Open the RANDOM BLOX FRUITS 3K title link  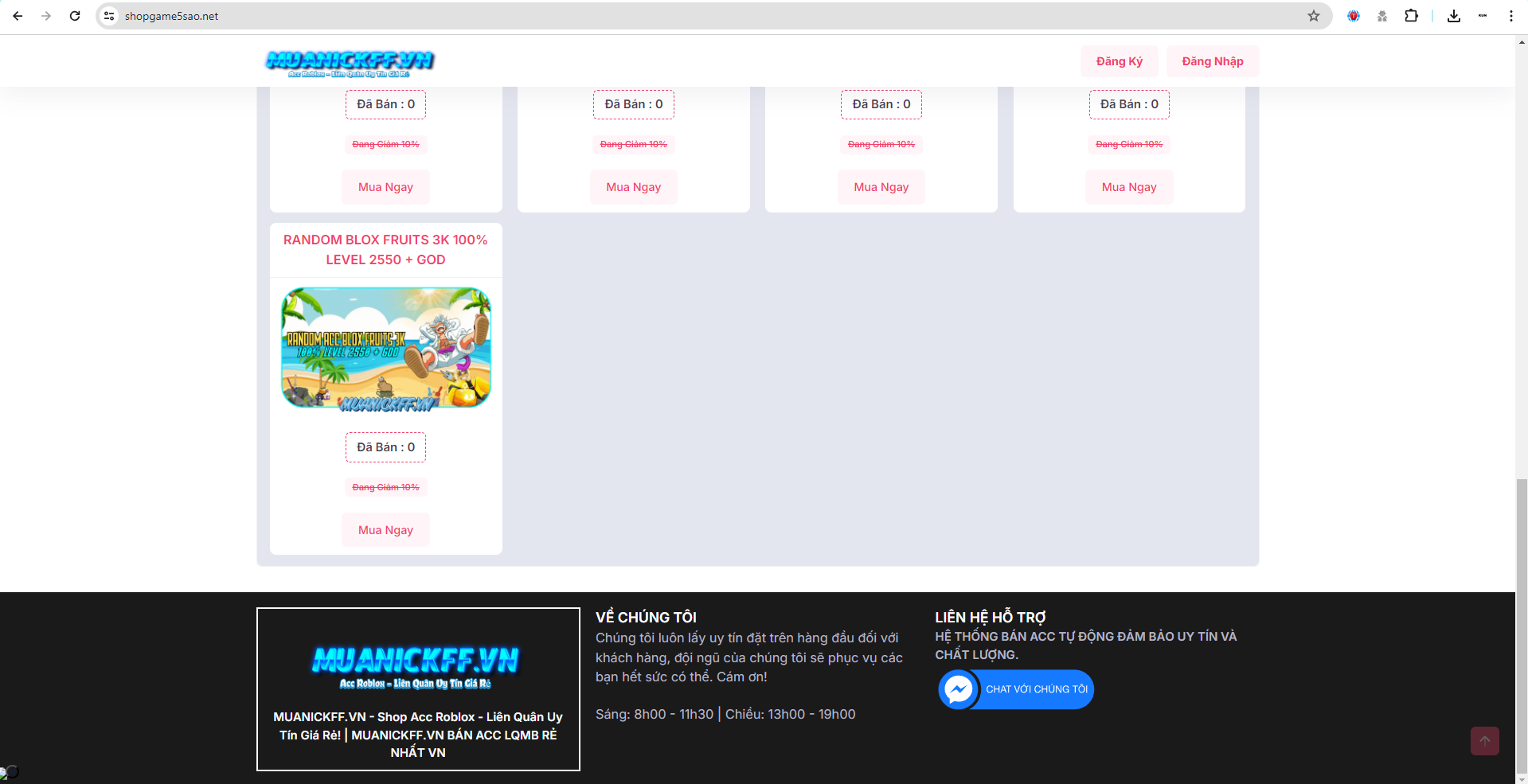click(385, 250)
